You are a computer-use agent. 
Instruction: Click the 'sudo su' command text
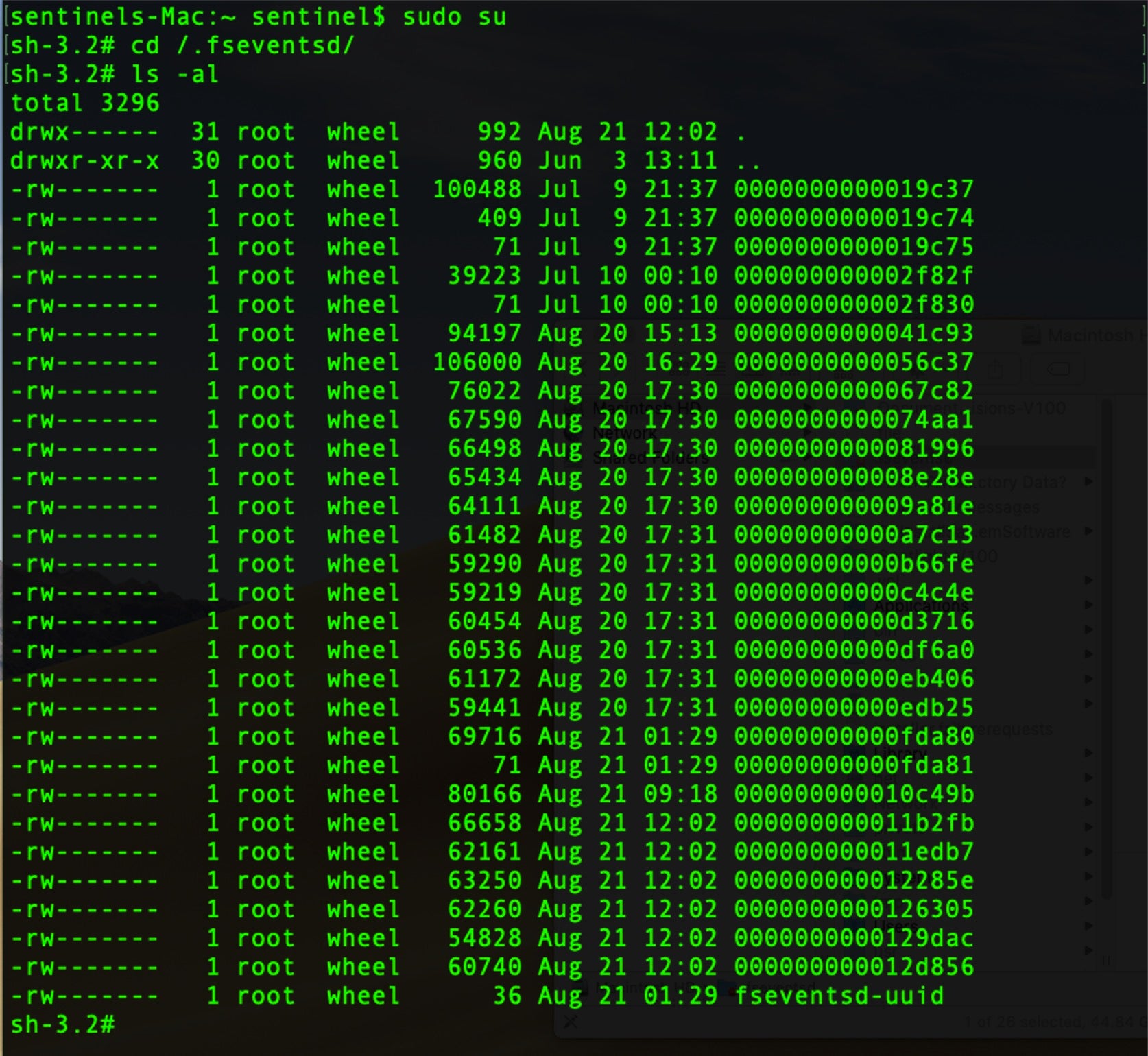click(455, 16)
